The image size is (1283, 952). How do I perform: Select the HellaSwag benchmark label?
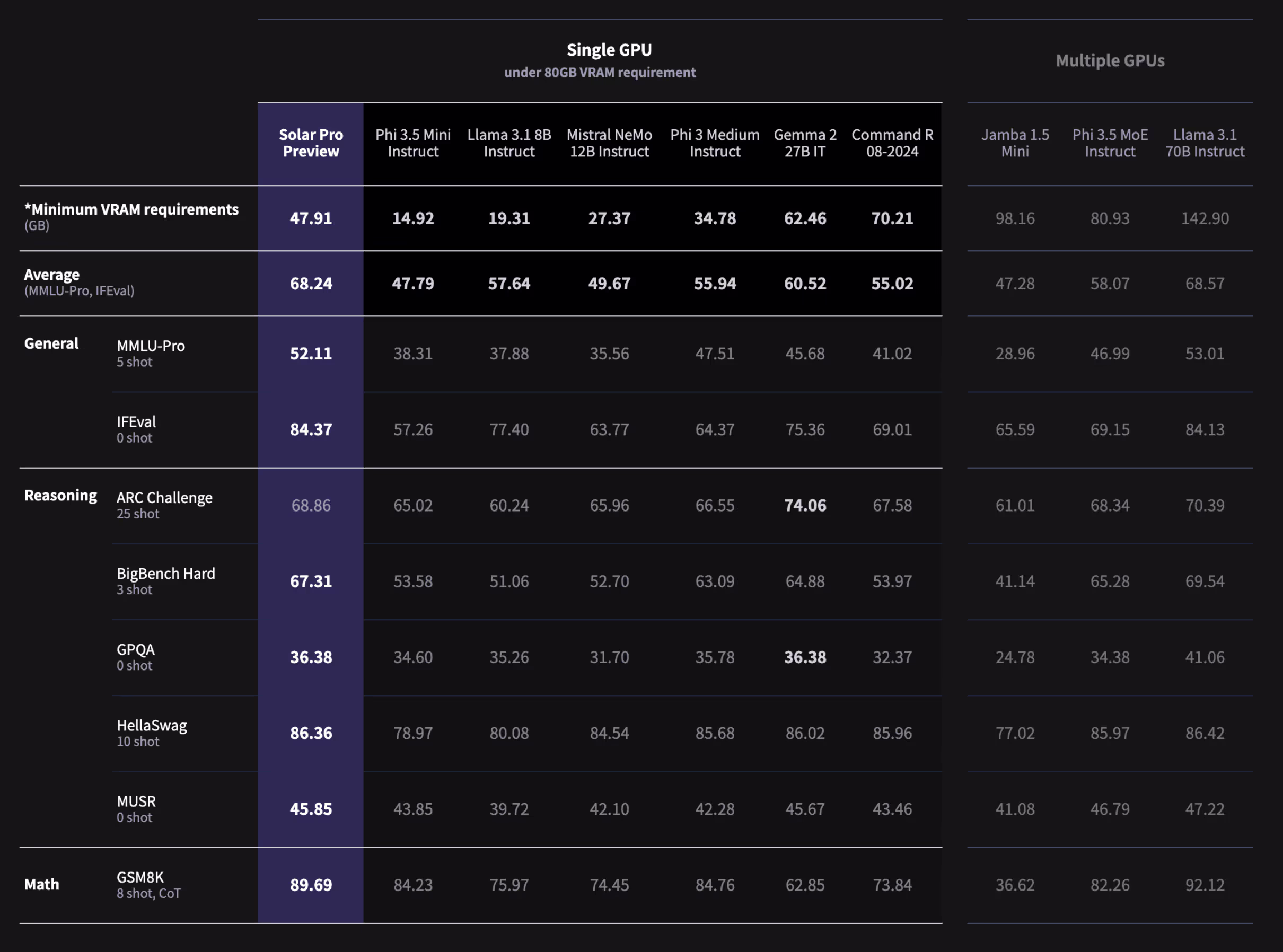[x=152, y=726]
